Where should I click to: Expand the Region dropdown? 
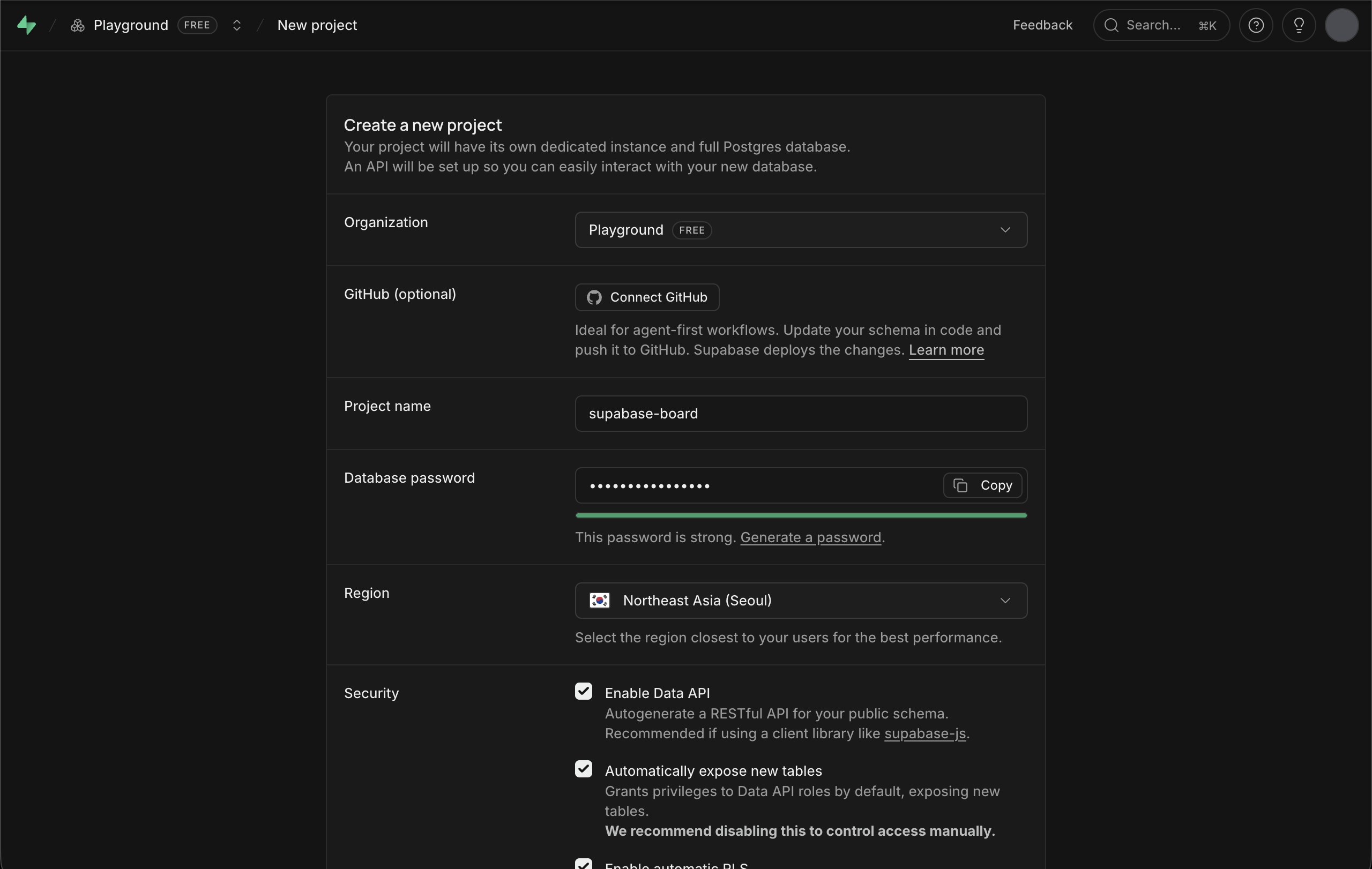point(801,600)
